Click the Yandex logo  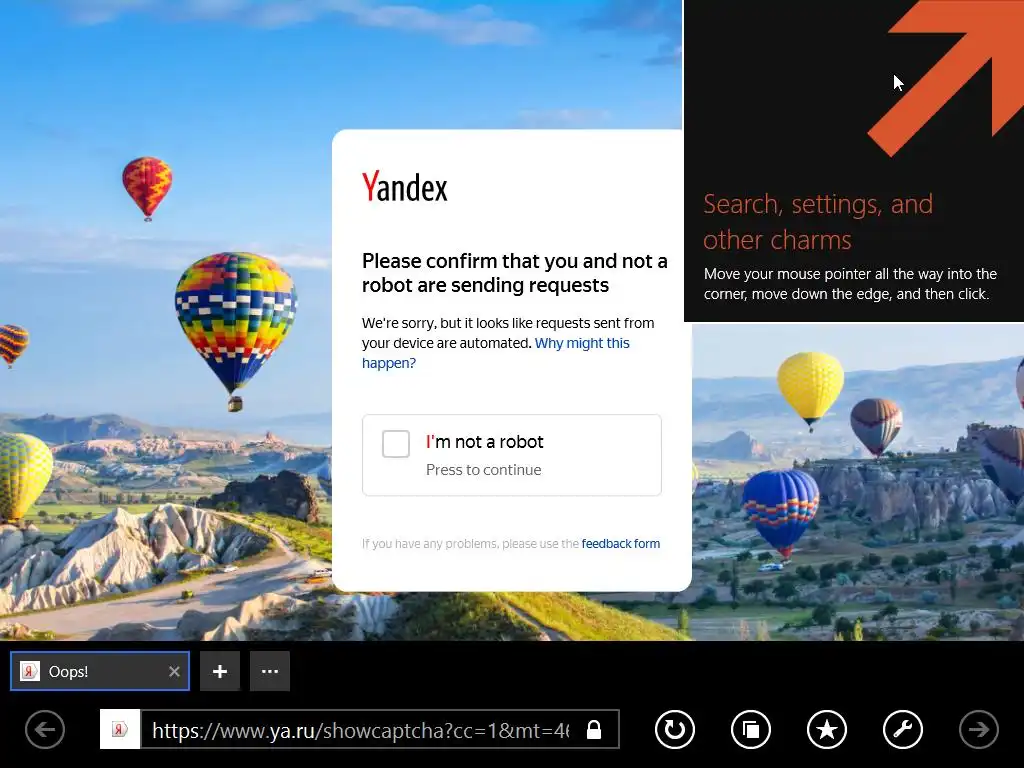[x=405, y=187]
